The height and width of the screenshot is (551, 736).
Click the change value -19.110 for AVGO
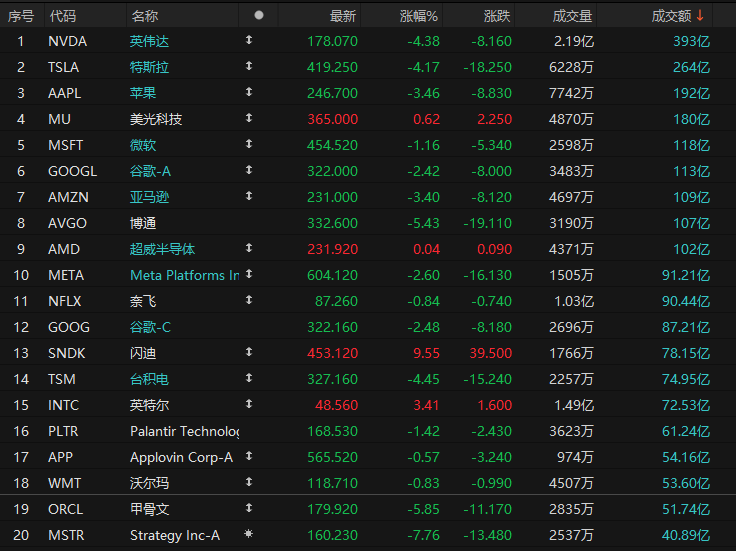coord(487,223)
